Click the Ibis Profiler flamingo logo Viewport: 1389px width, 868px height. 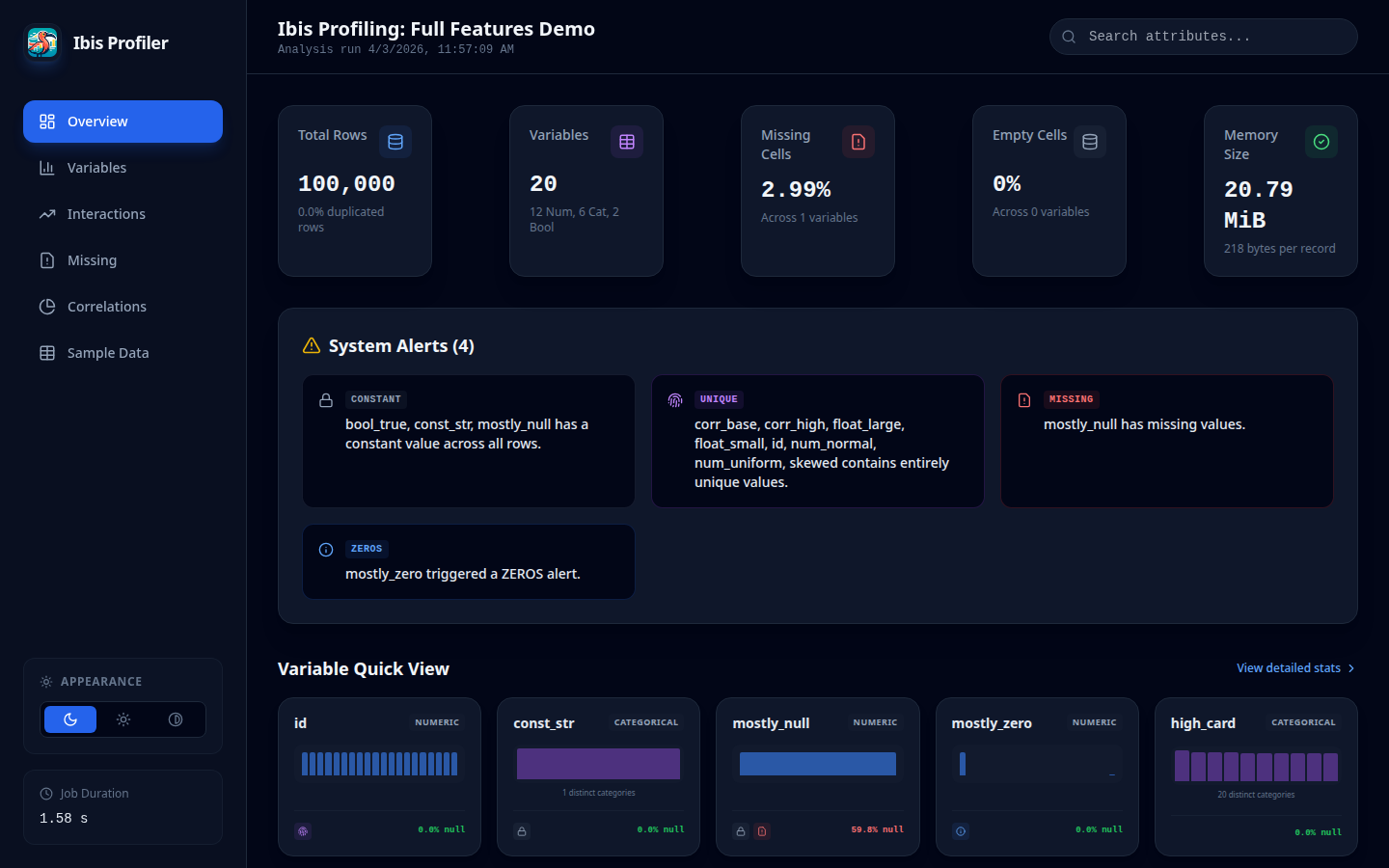click(41, 42)
